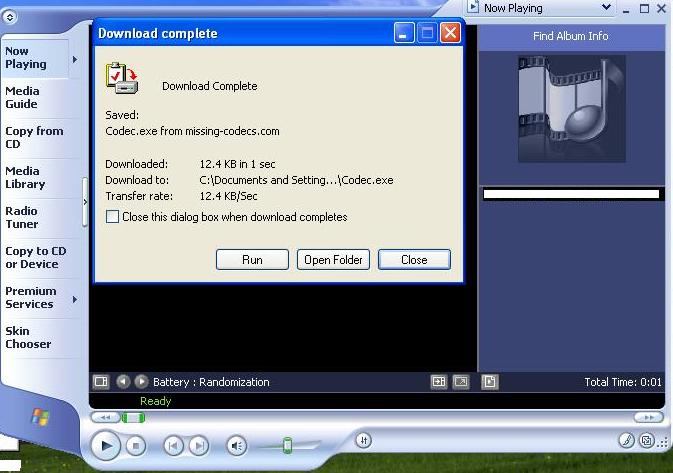Mute the audio with the speaker icon

(236, 446)
